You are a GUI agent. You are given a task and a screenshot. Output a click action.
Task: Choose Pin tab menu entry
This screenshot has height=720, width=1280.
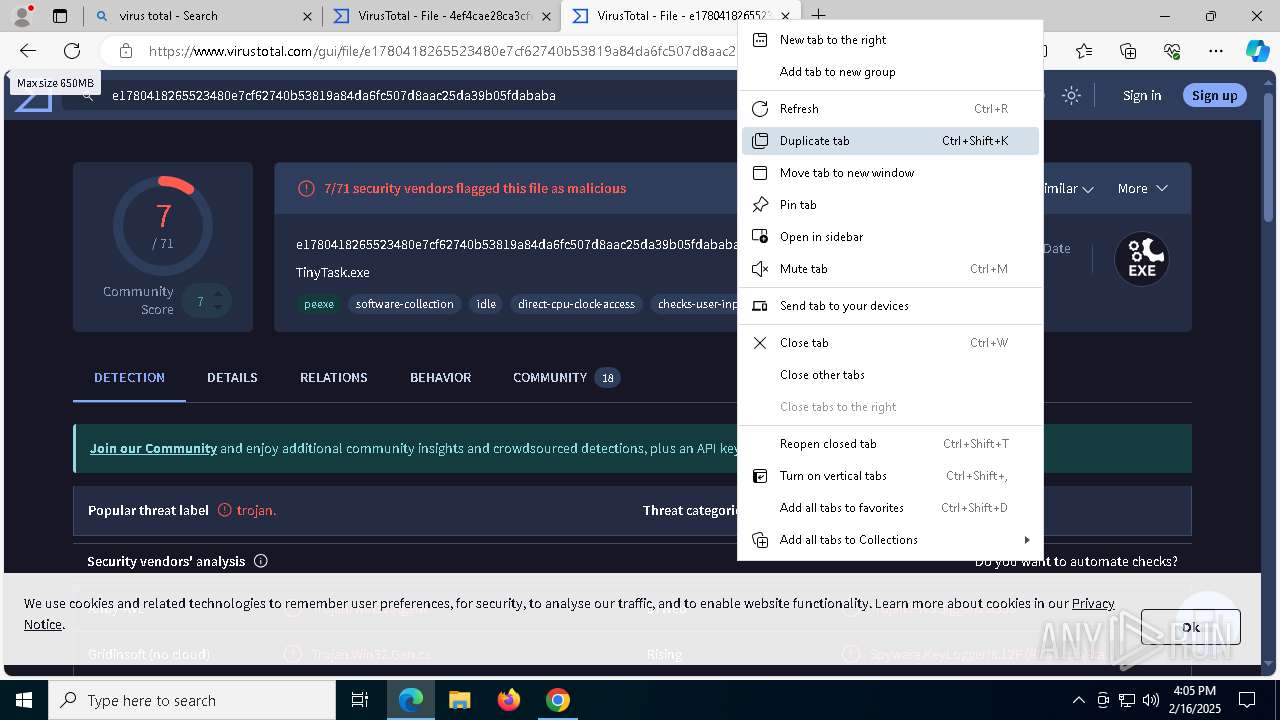point(890,205)
